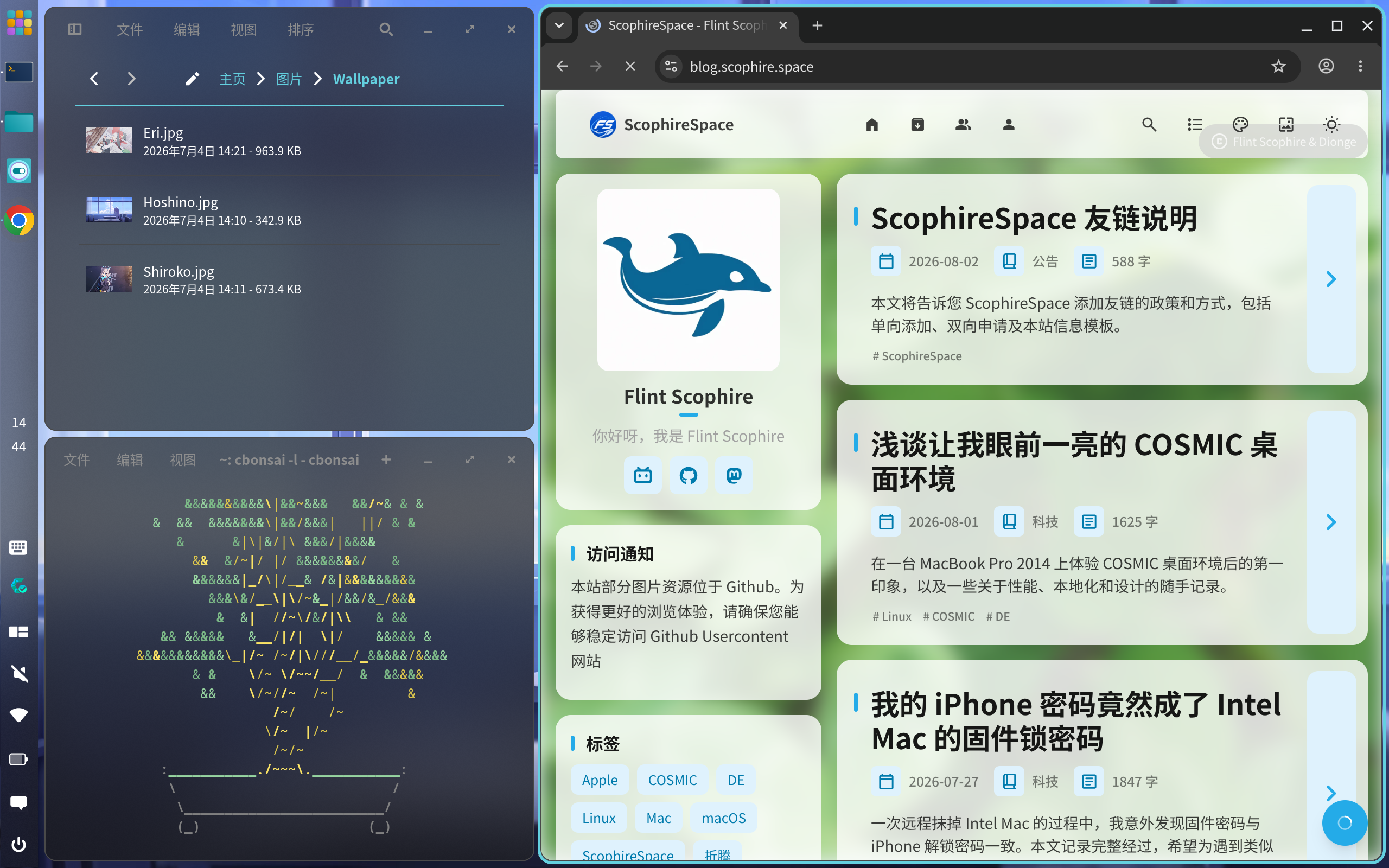Open Chrome's tab search dropdown
Screen dimensions: 1389x868
[x=559, y=25]
